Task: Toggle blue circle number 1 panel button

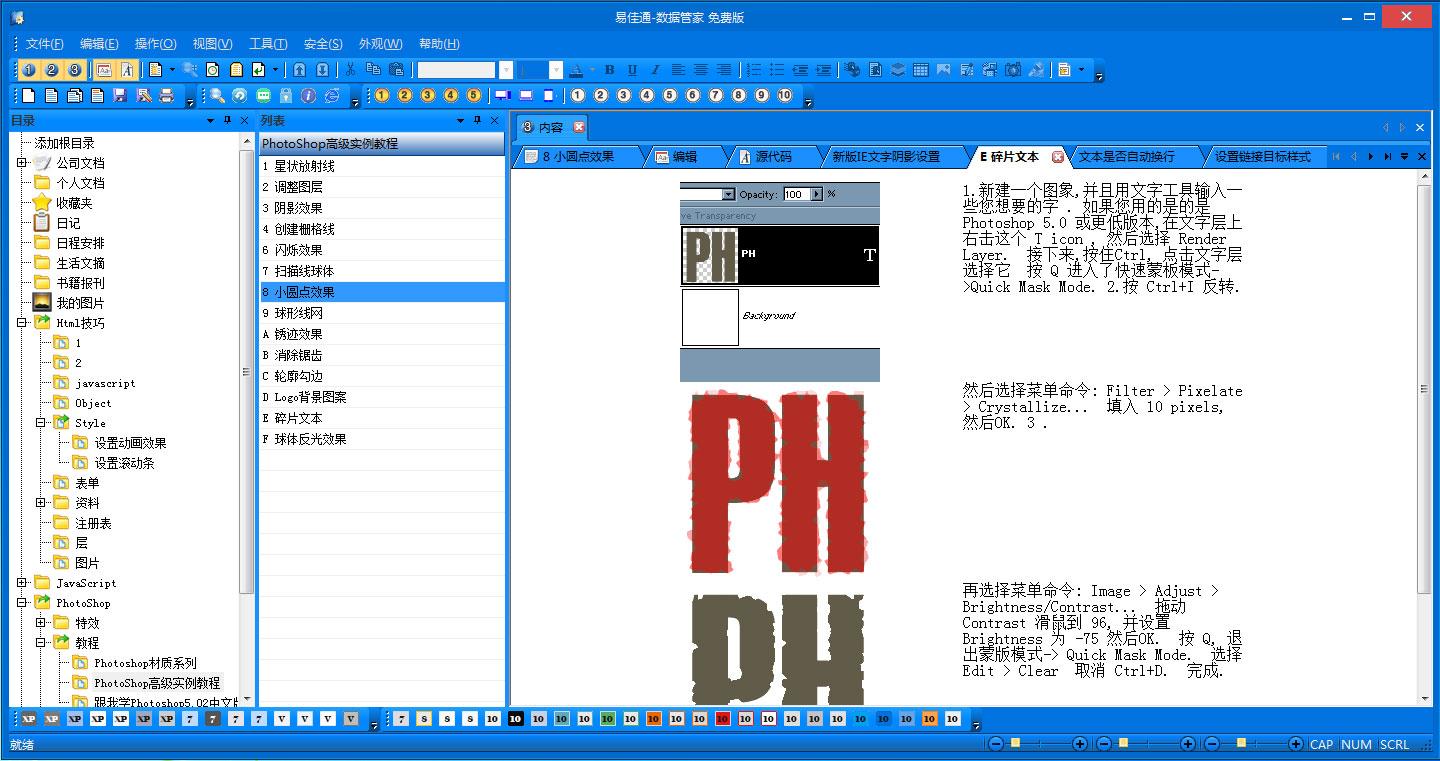Action: (28, 70)
